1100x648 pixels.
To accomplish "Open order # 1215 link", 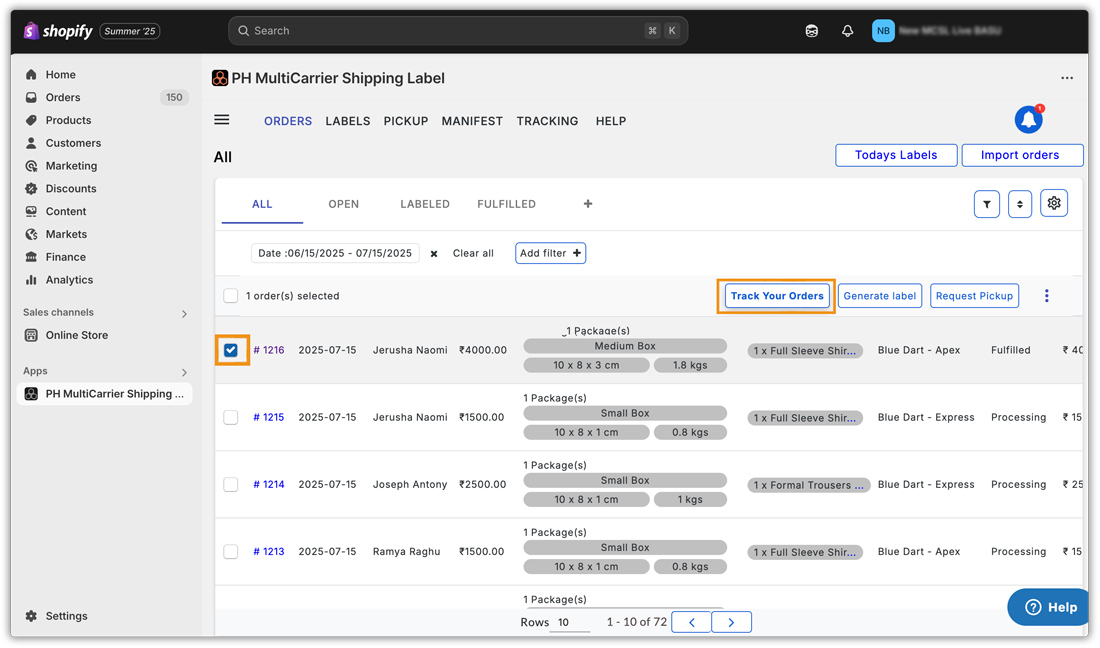I will coord(269,417).
